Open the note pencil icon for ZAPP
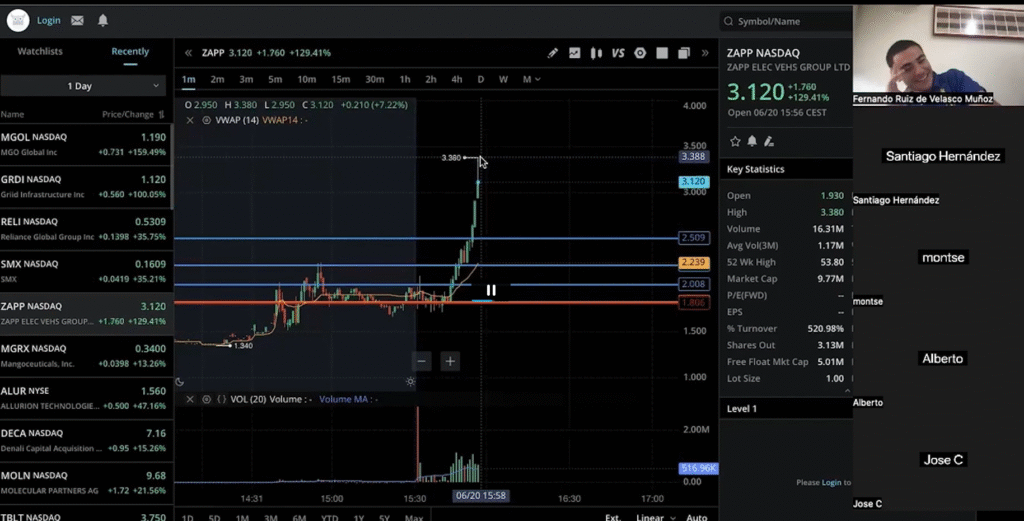1024x521 pixels. pyautogui.click(x=769, y=141)
